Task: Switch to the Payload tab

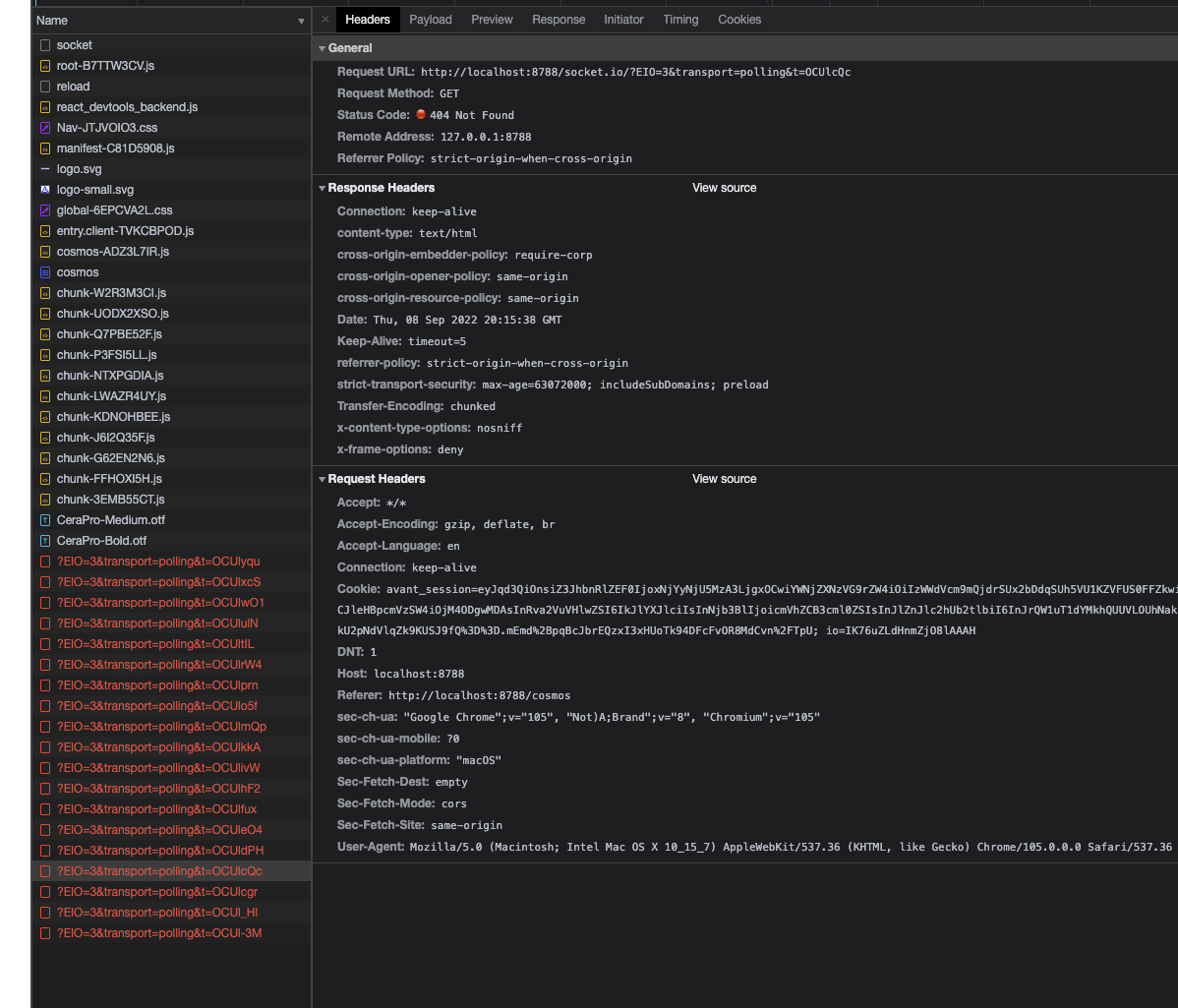Action: click(430, 19)
